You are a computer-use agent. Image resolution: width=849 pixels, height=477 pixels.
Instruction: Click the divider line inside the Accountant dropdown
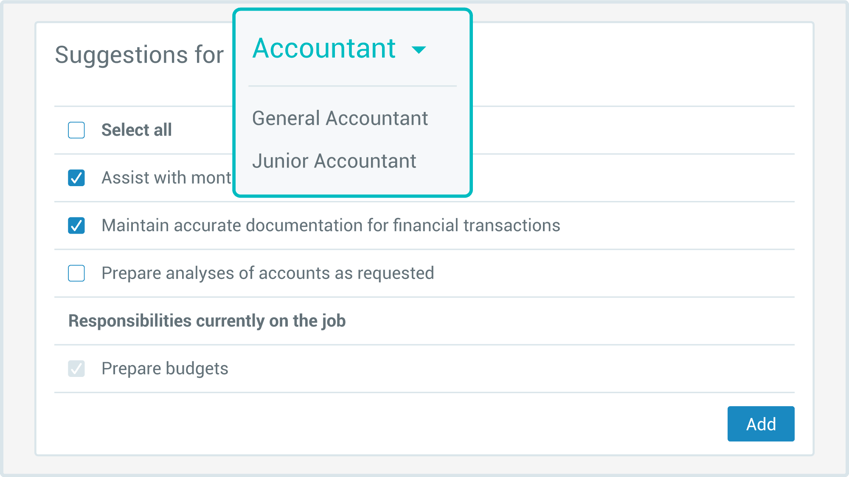352,86
